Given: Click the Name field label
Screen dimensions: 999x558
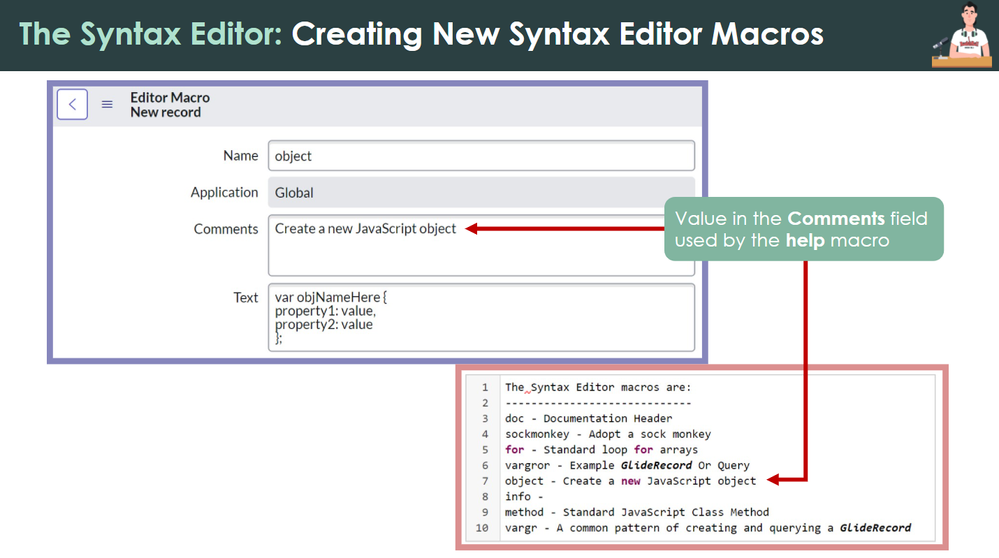Looking at the screenshot, I should [x=240, y=155].
